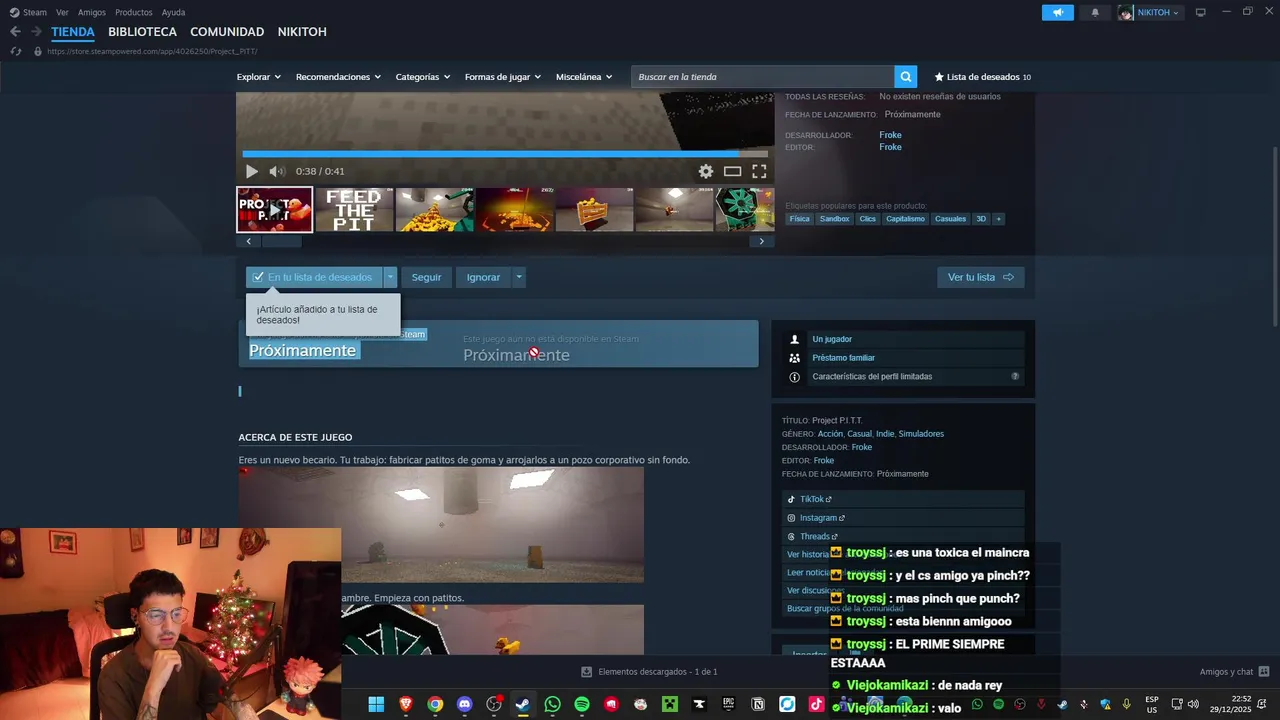The image size is (1280, 720).
Task: Open Spotify from taskbar
Action: click(582, 704)
